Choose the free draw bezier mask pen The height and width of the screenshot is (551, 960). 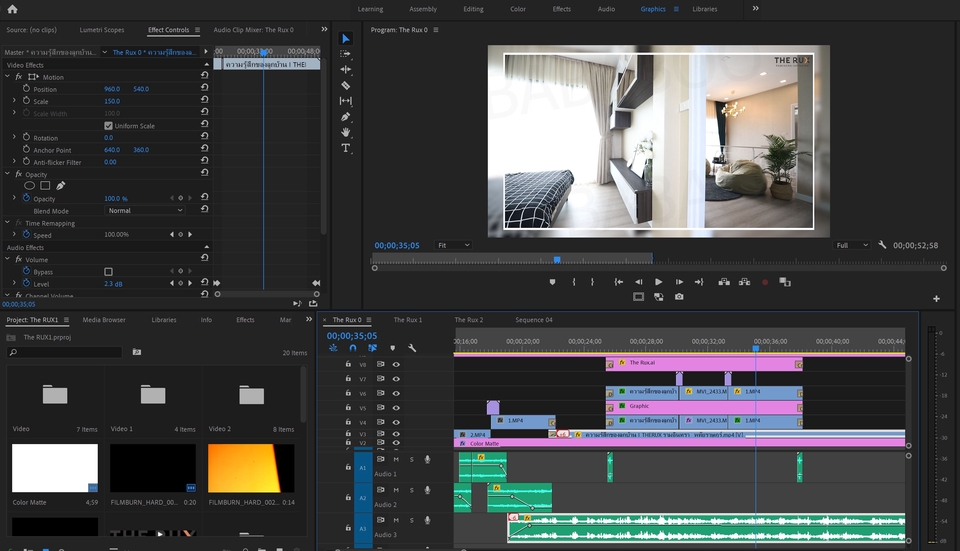[61, 186]
